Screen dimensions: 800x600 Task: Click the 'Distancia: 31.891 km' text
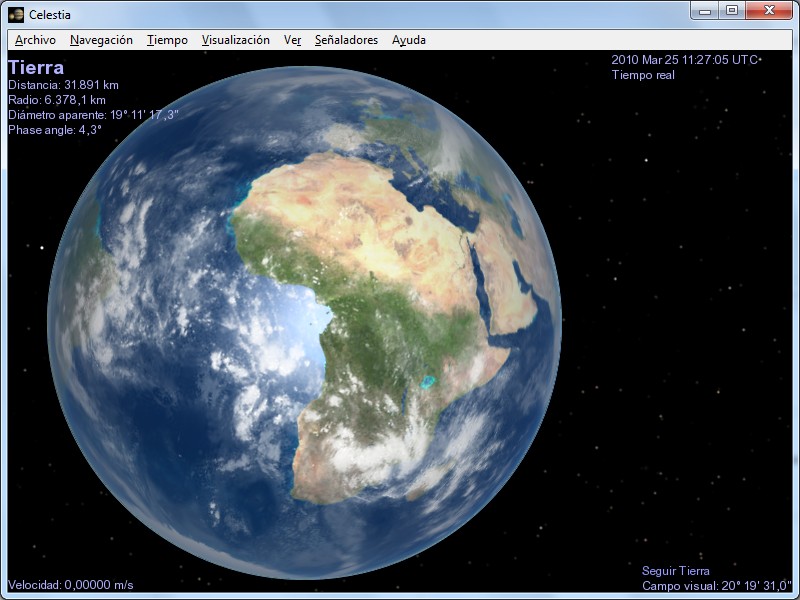63,85
